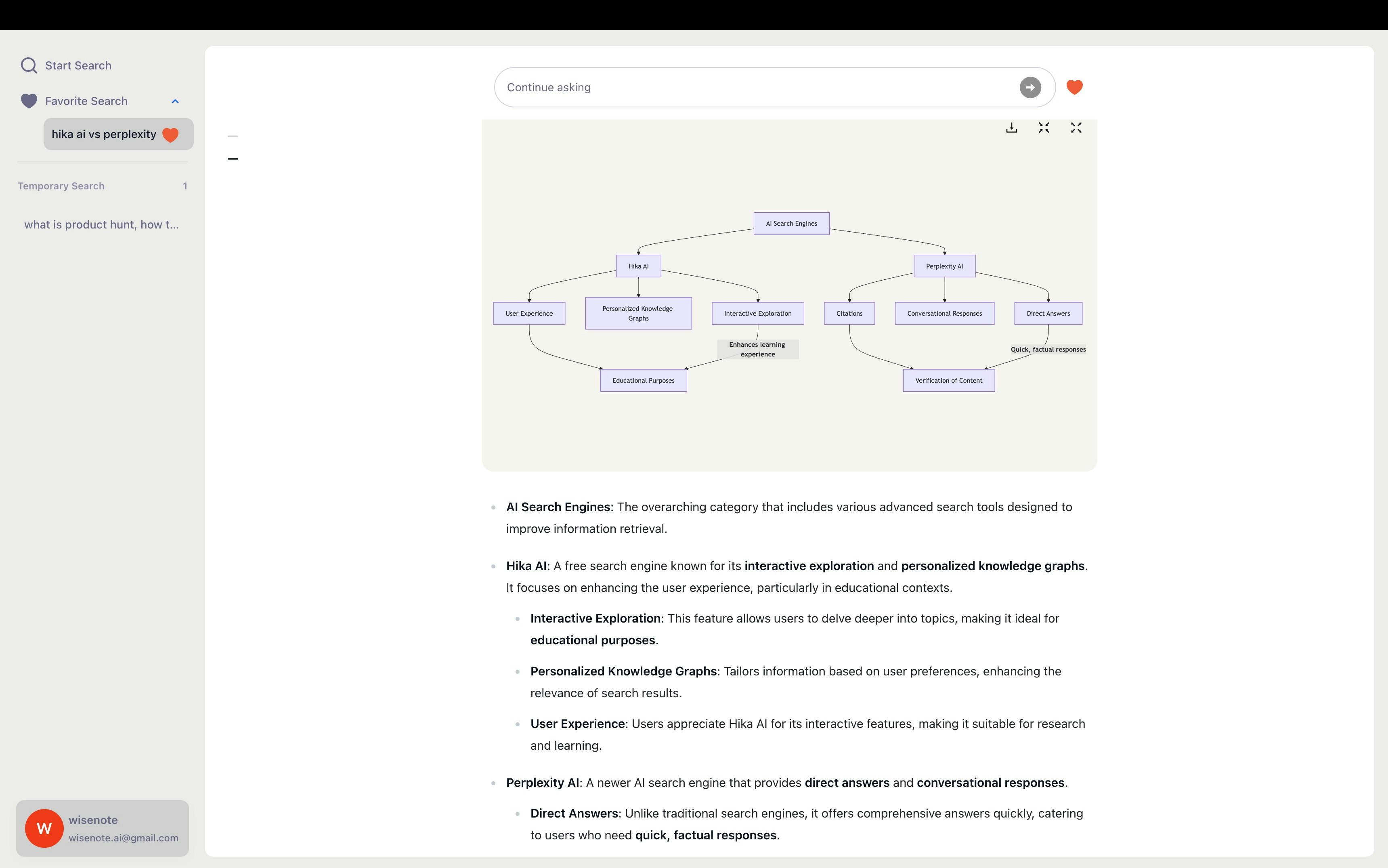This screenshot has width=1388, height=868.
Task: Download the diagram image
Action: [x=1011, y=128]
